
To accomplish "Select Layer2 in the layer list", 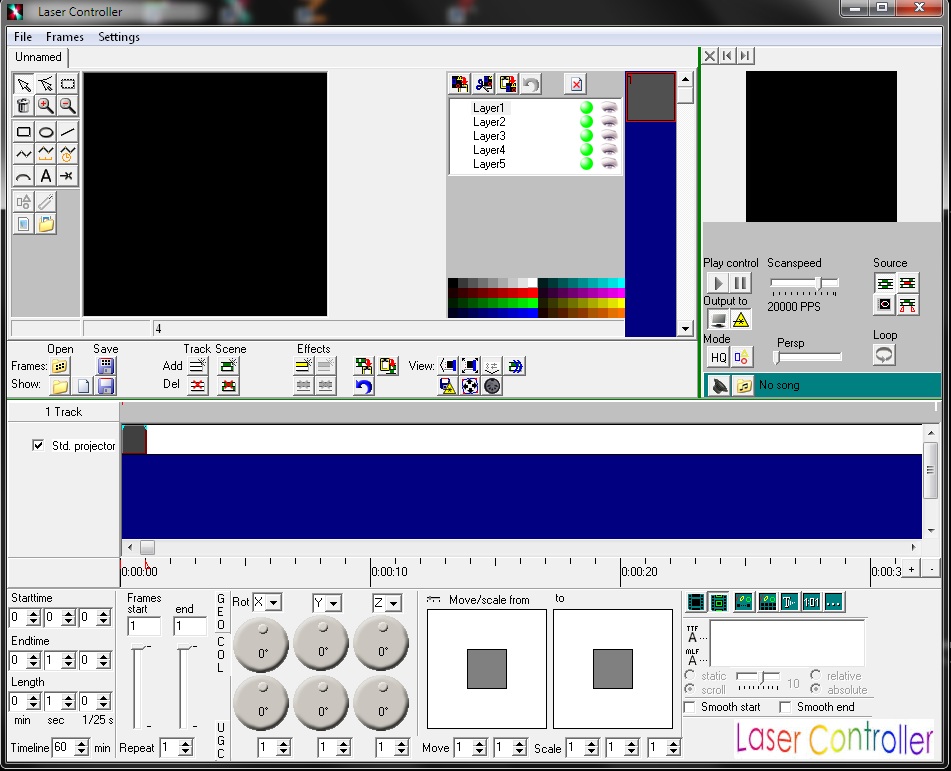I will click(489, 122).
